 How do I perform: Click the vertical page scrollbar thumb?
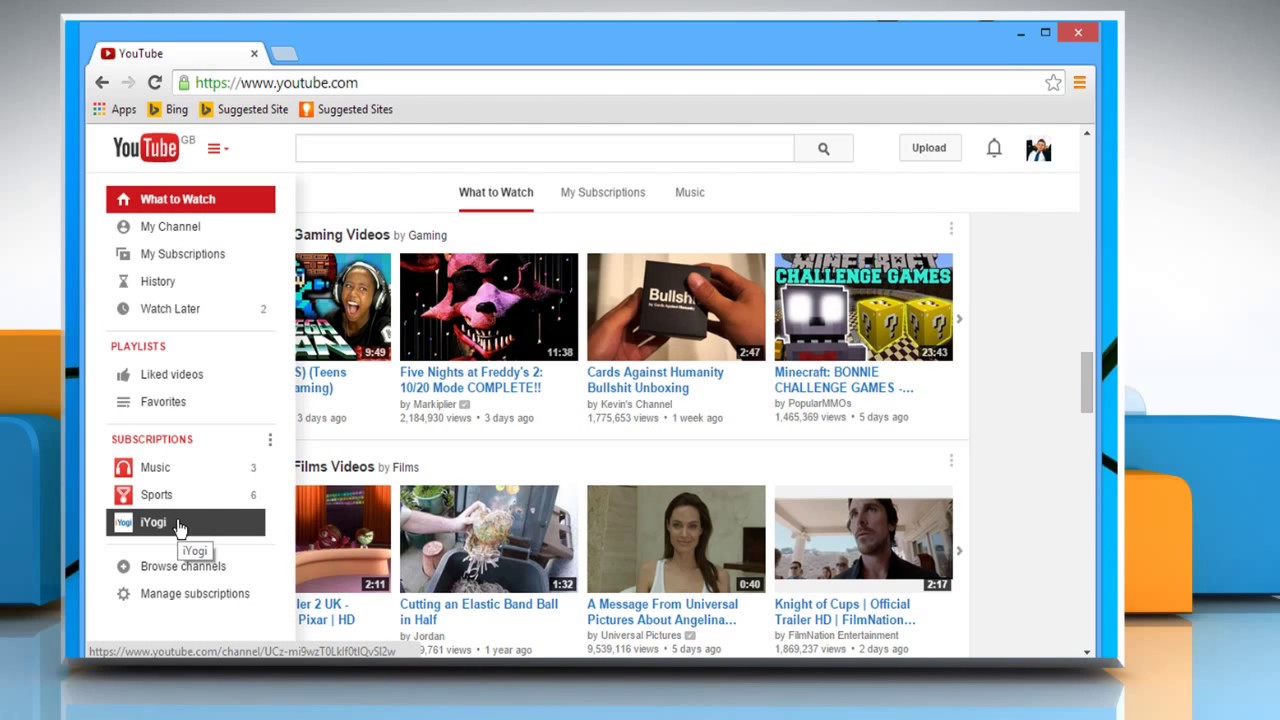(x=1087, y=382)
